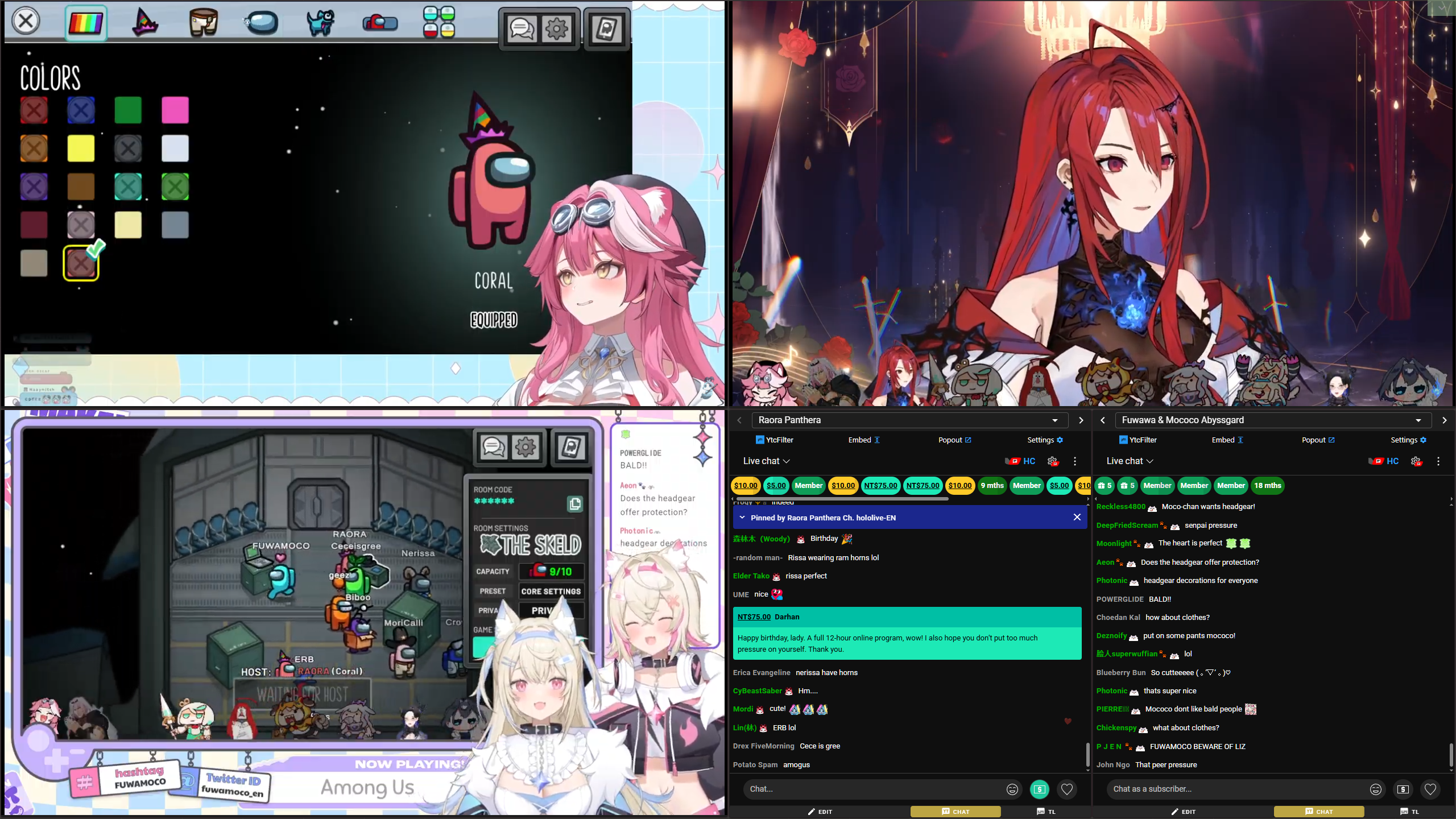The height and width of the screenshot is (819, 1456).
Task: Open emoji picker in Raora Panthera chat
Action: pos(1012,789)
